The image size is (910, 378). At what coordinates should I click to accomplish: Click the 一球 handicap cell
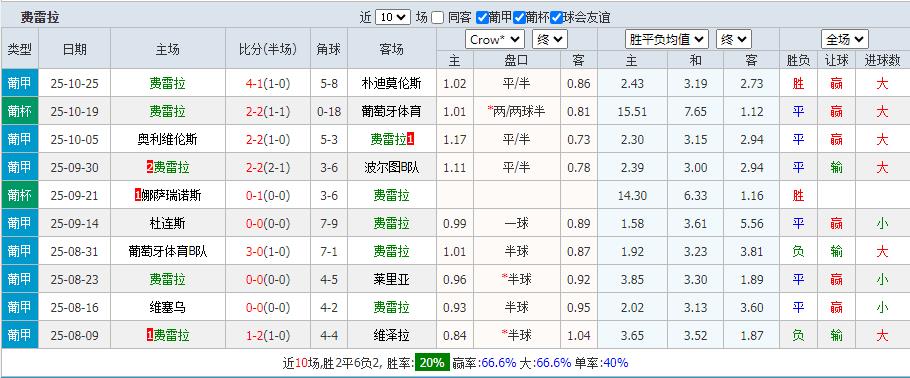click(517, 223)
